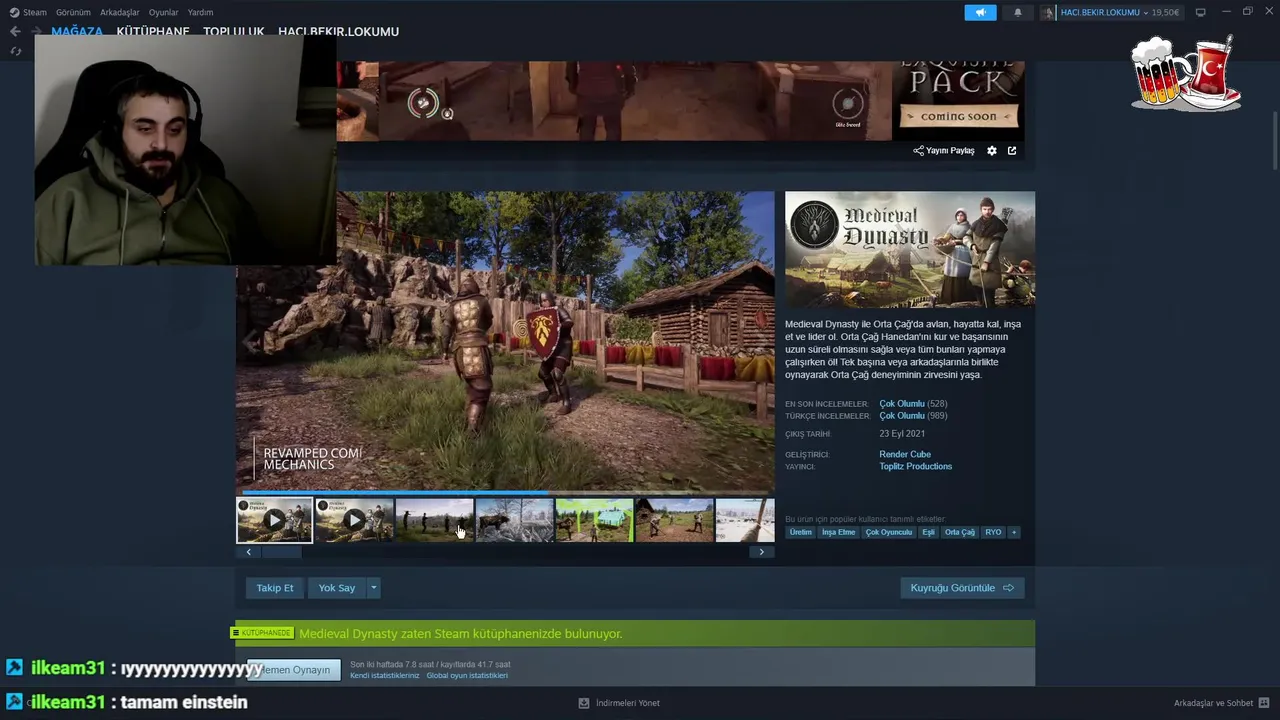Open Turkish reviews Çok Olumlu (989)
Viewport: 1280px width, 720px height.
(x=913, y=416)
